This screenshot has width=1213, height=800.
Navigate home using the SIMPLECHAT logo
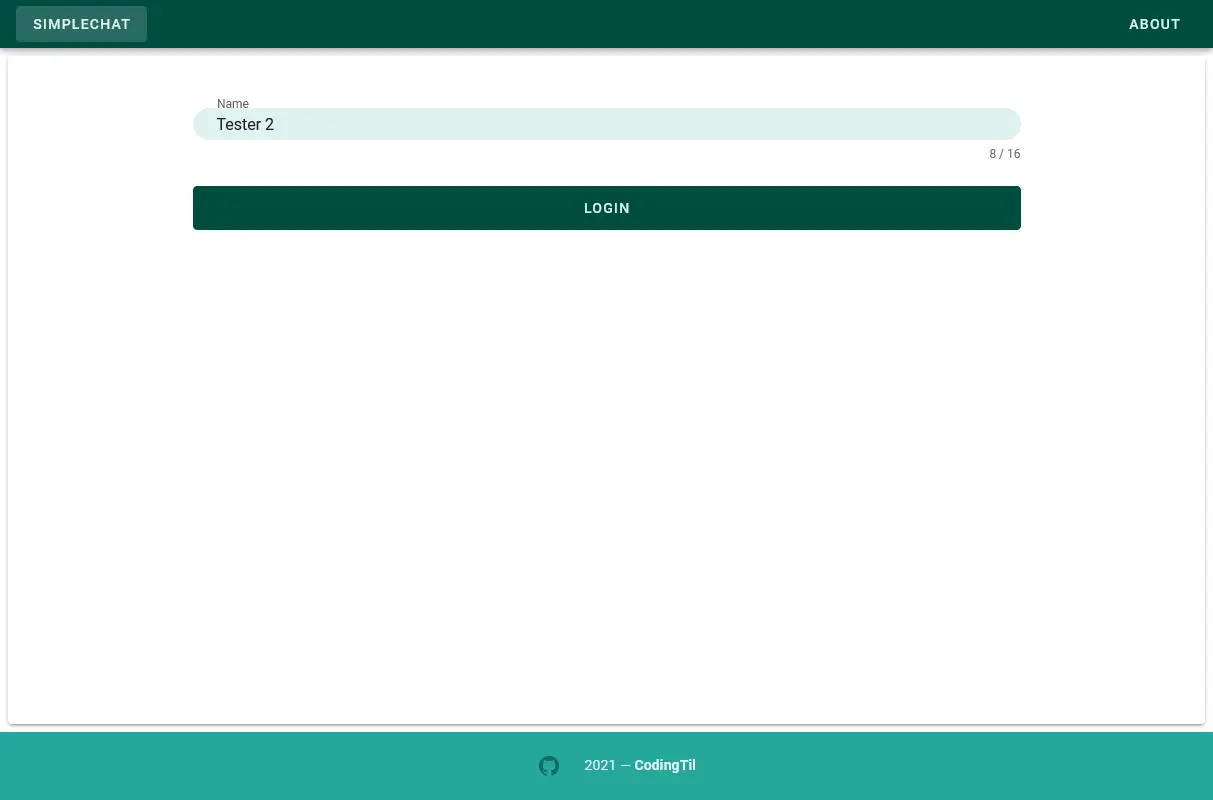pos(81,23)
